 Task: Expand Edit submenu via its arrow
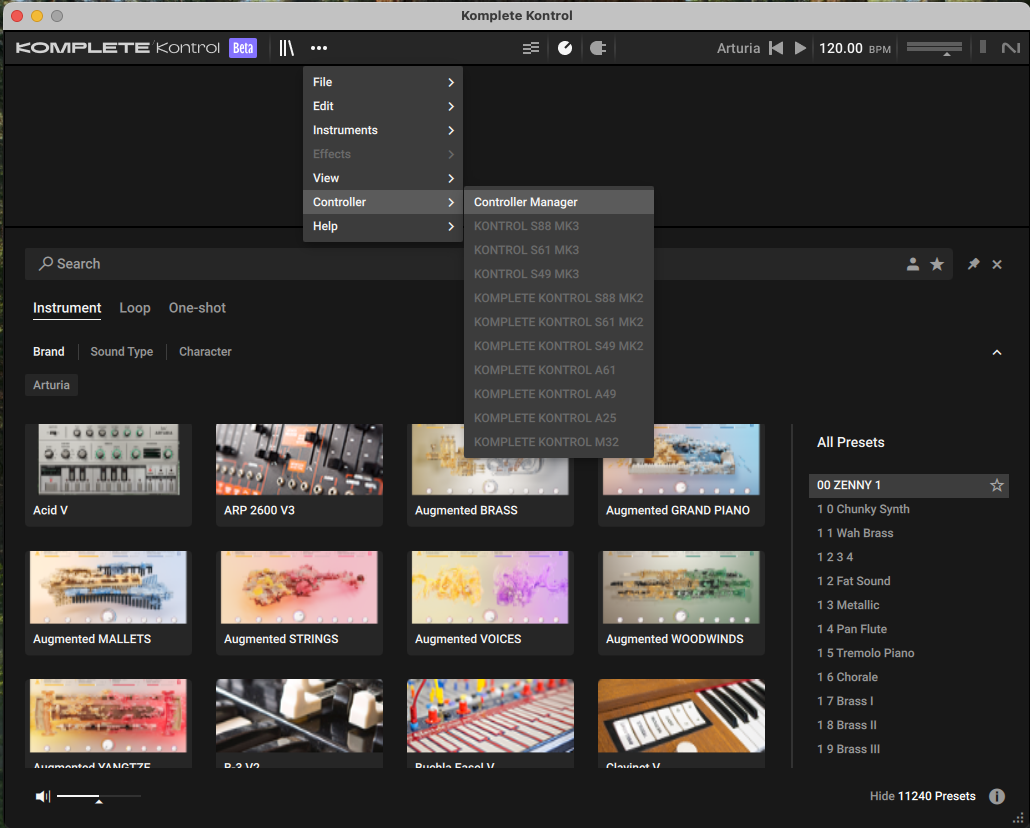[451, 106]
